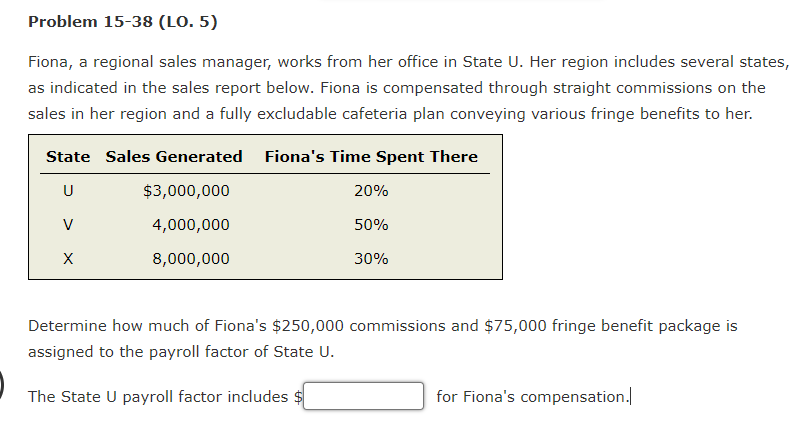Click the $3,000,000 sales value
801x427 pixels.
tap(187, 191)
